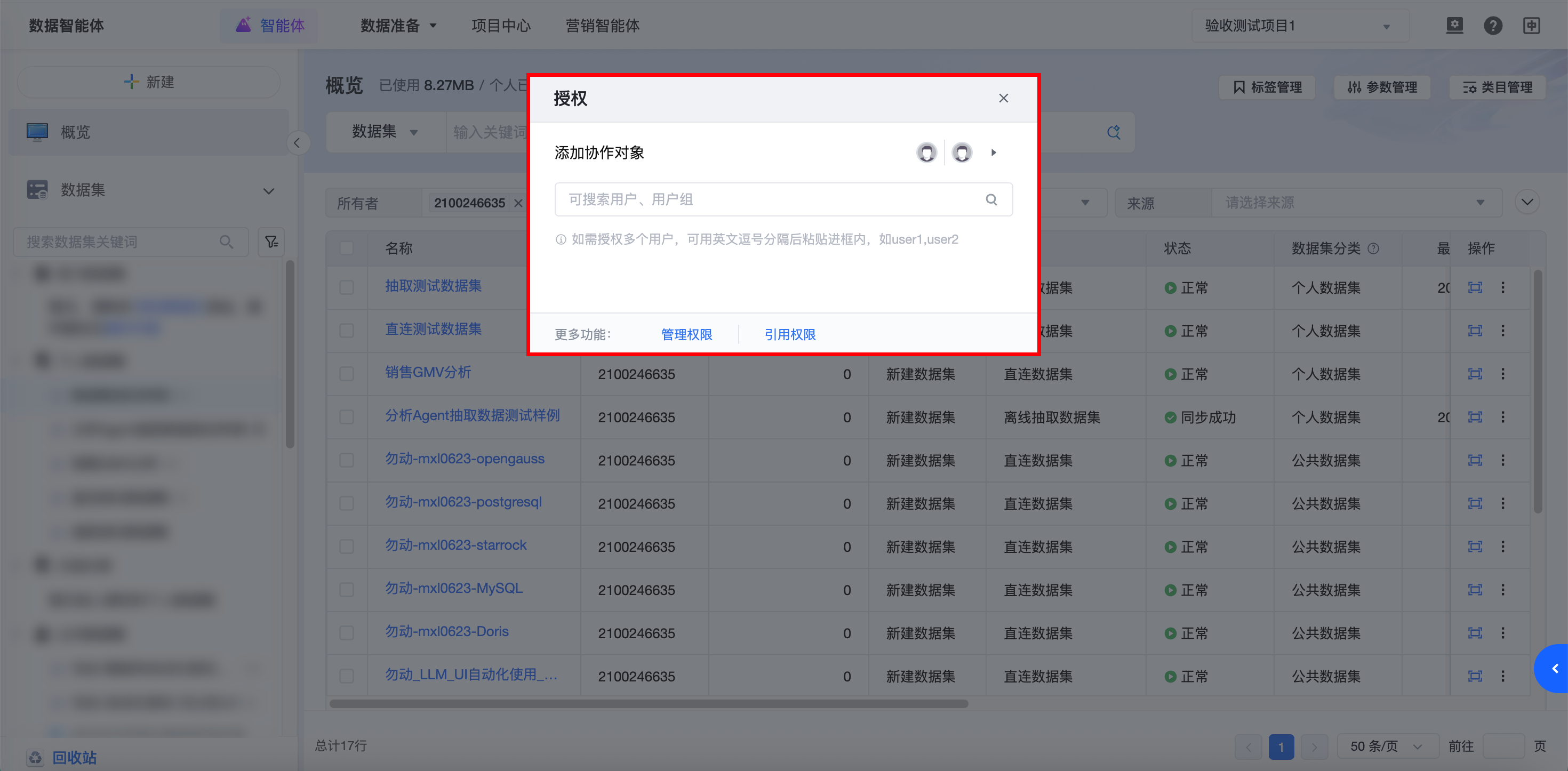1568x771 pixels.
Task: Click the help question mark icon in top bar
Action: click(x=1492, y=26)
